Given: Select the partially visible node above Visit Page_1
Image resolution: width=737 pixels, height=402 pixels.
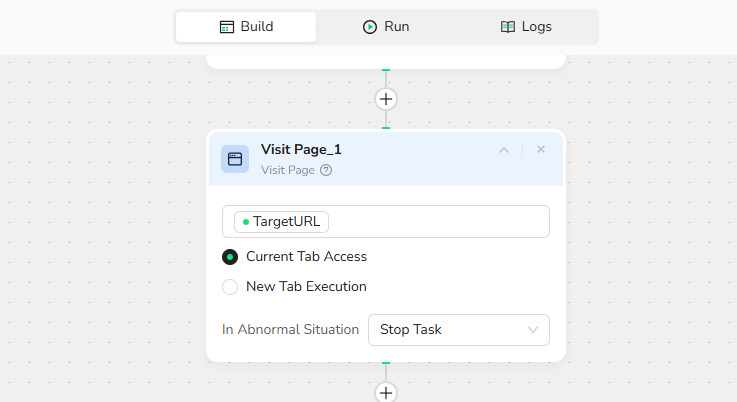Looking at the screenshot, I should [x=386, y=61].
